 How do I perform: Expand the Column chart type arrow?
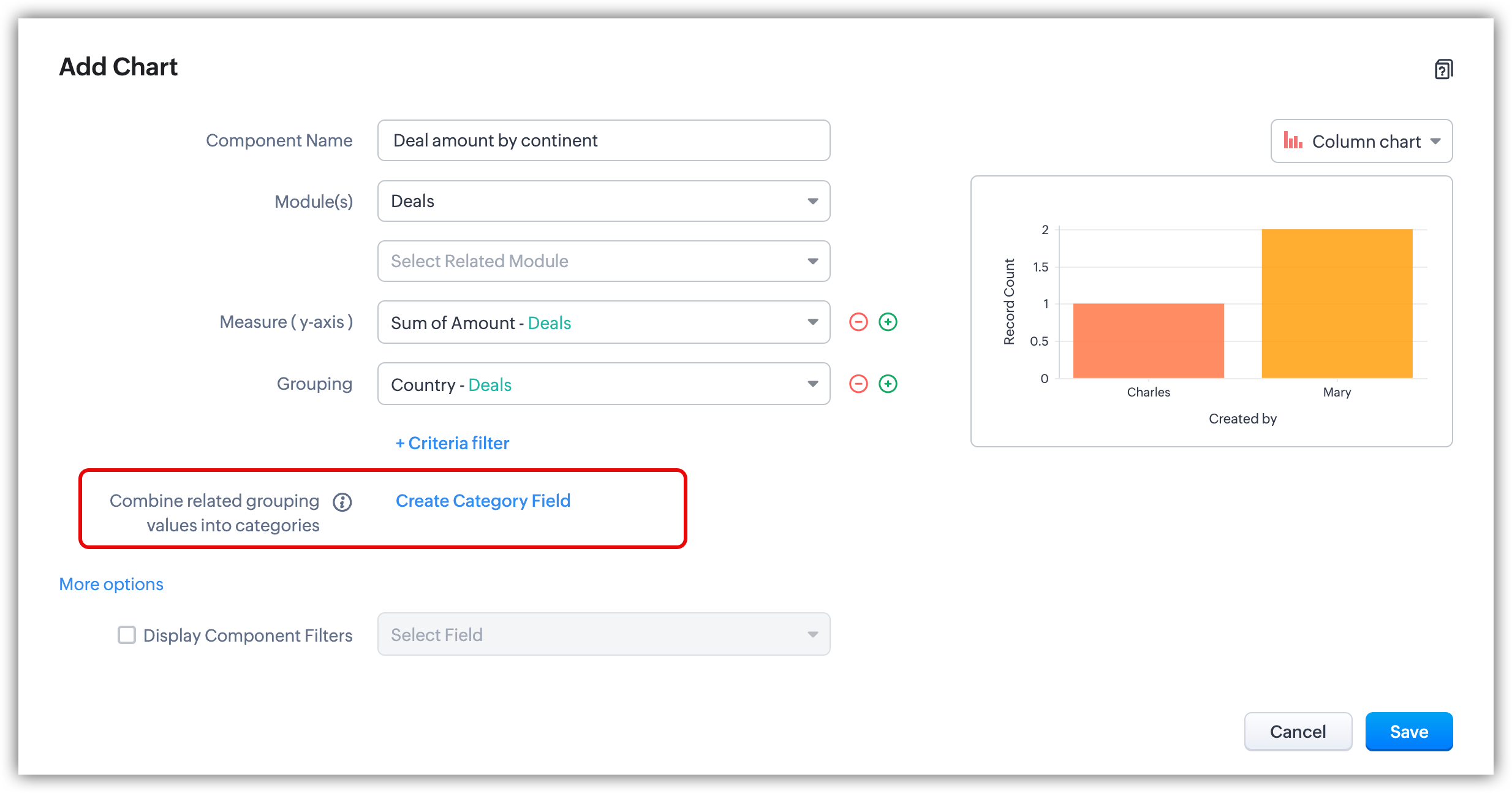coord(1435,141)
